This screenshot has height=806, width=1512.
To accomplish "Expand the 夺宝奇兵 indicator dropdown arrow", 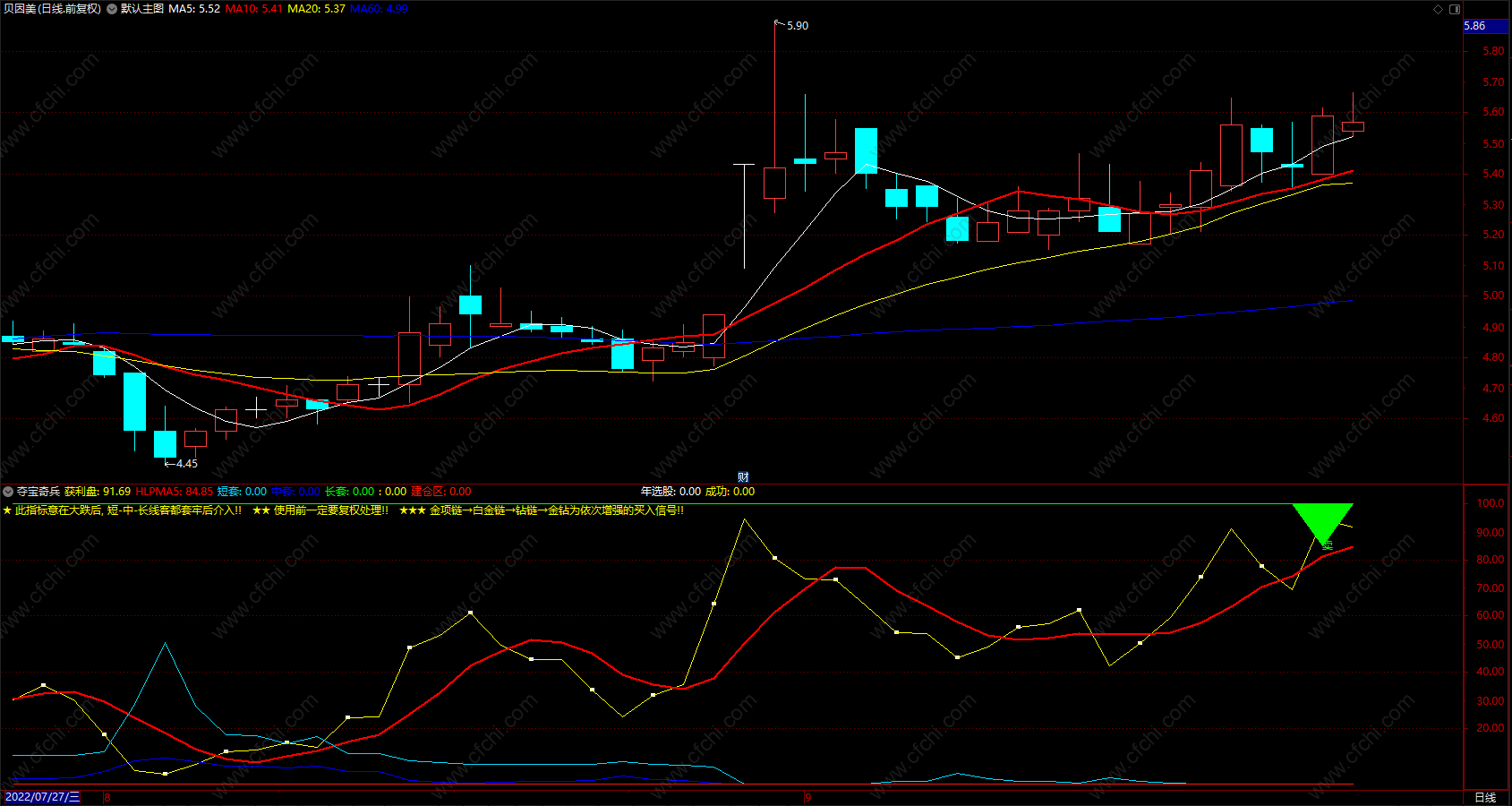I will tap(8, 492).
